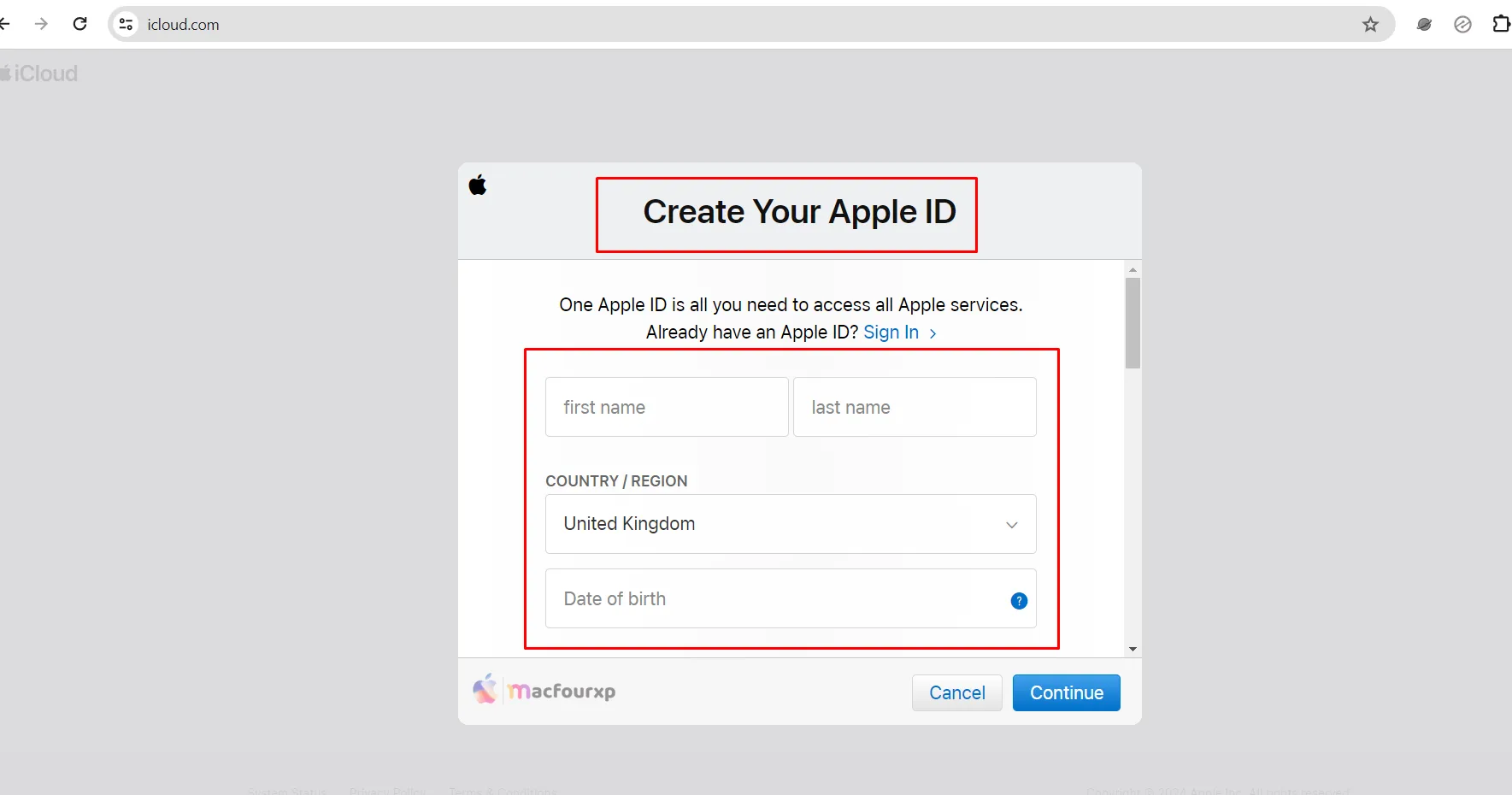Open the Date of birth help icon

[x=1019, y=601]
